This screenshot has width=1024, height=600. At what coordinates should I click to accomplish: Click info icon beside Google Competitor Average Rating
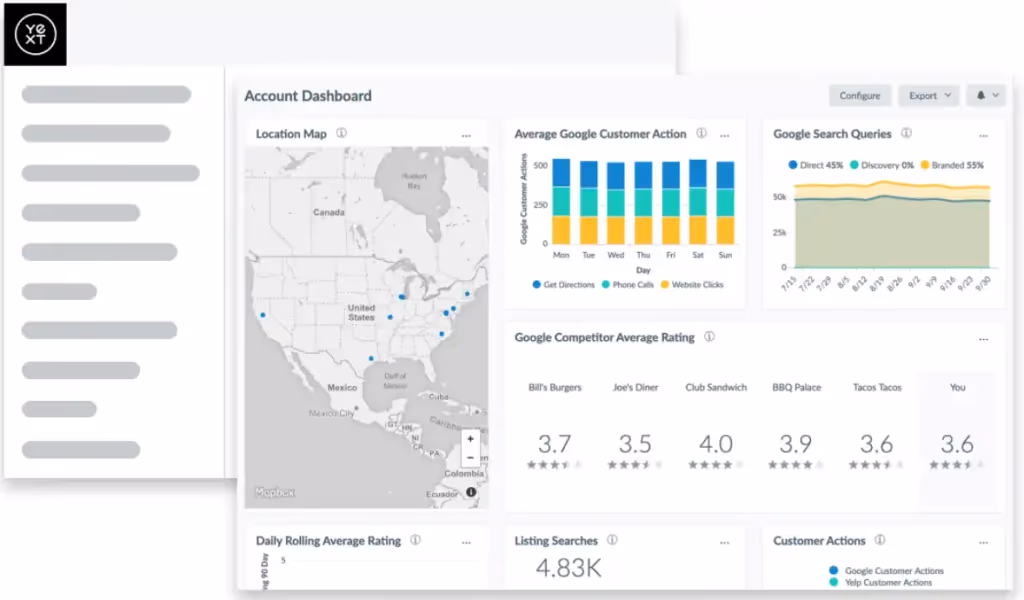[x=709, y=337]
